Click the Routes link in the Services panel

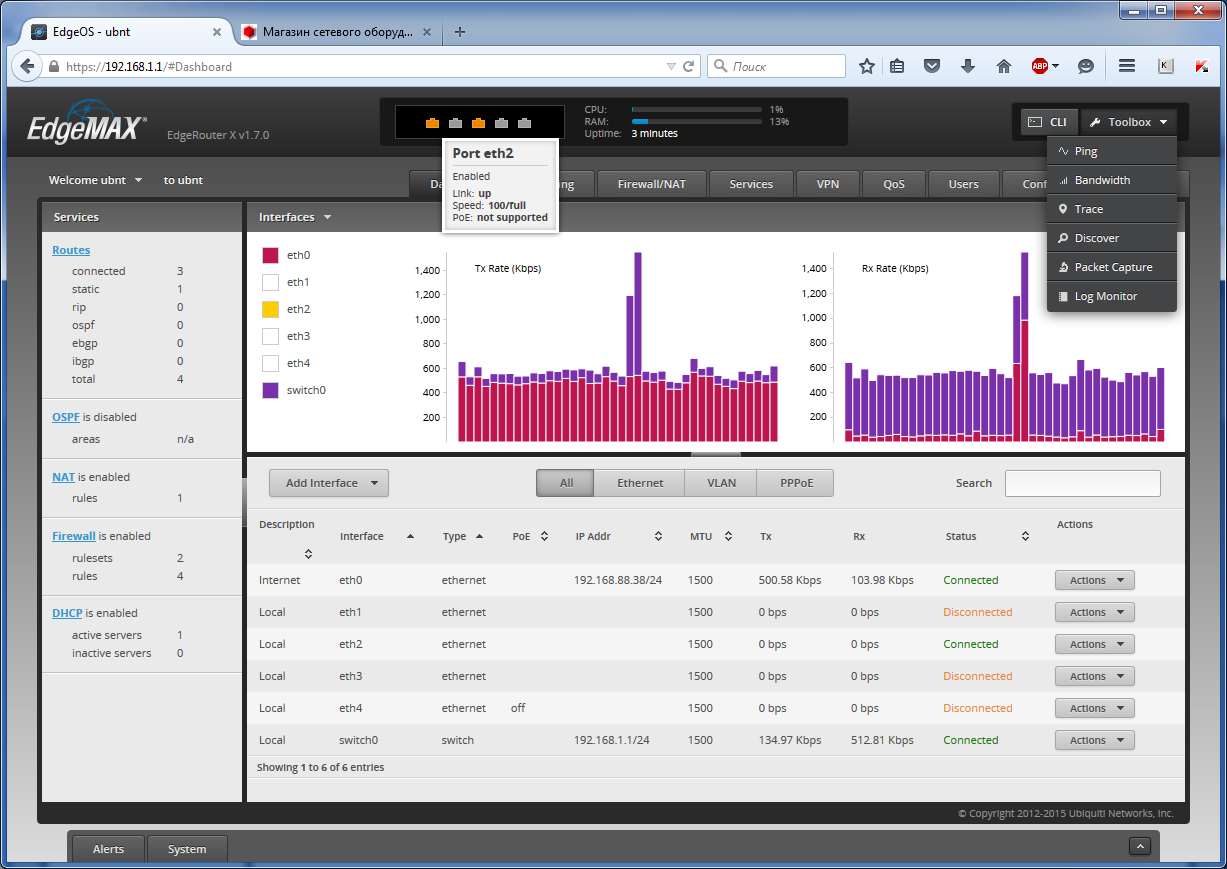pos(70,249)
